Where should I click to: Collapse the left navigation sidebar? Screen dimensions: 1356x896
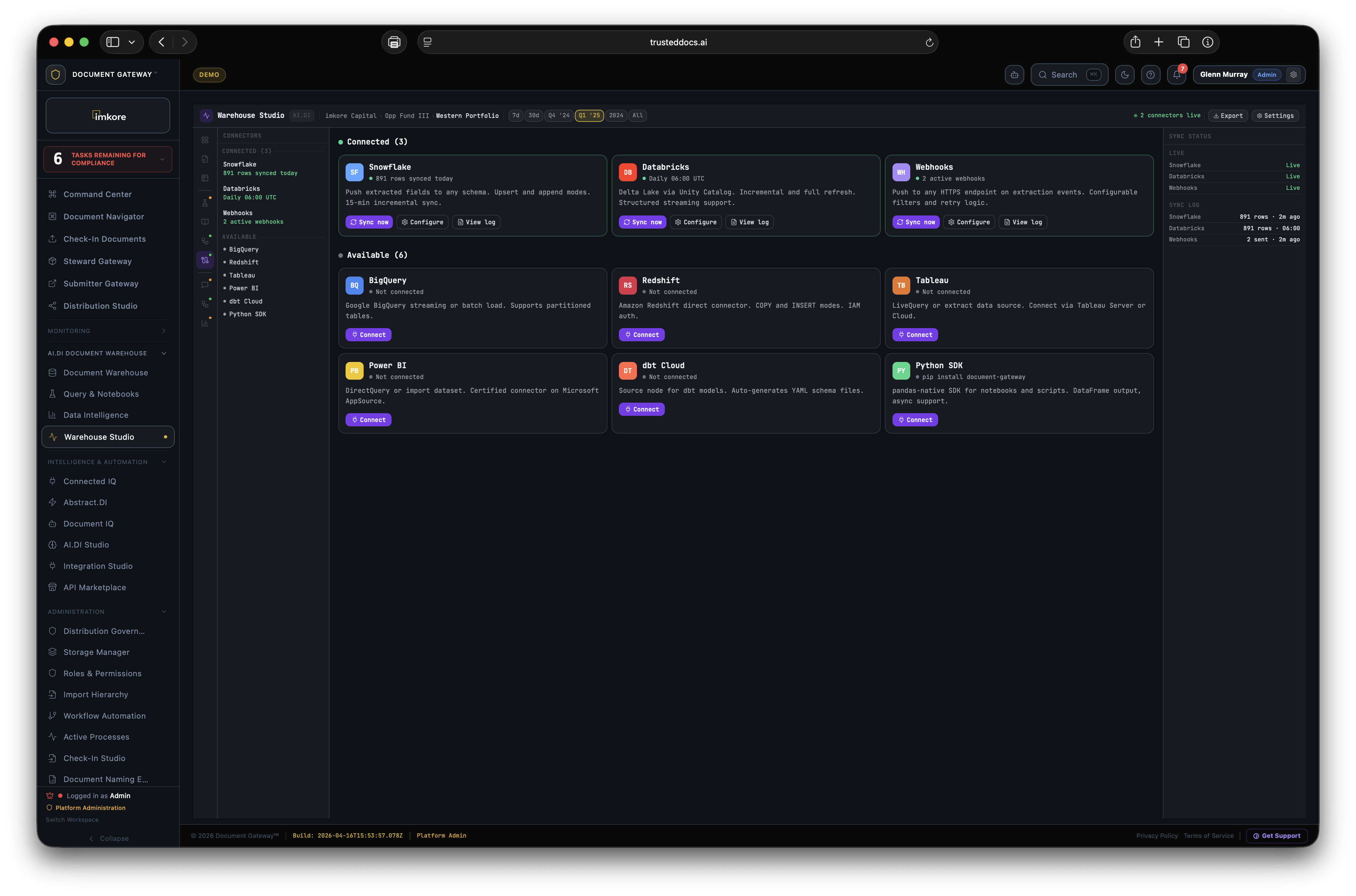click(109, 838)
